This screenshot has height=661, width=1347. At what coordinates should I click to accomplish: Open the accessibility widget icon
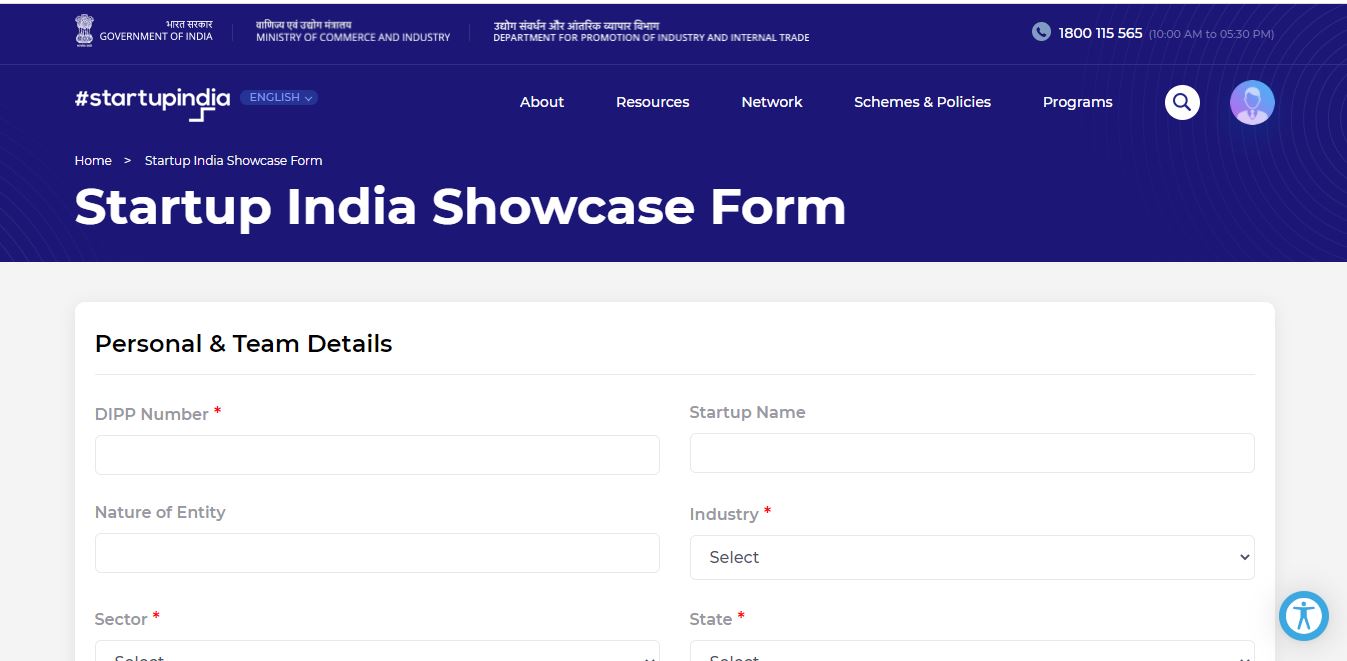point(1303,615)
